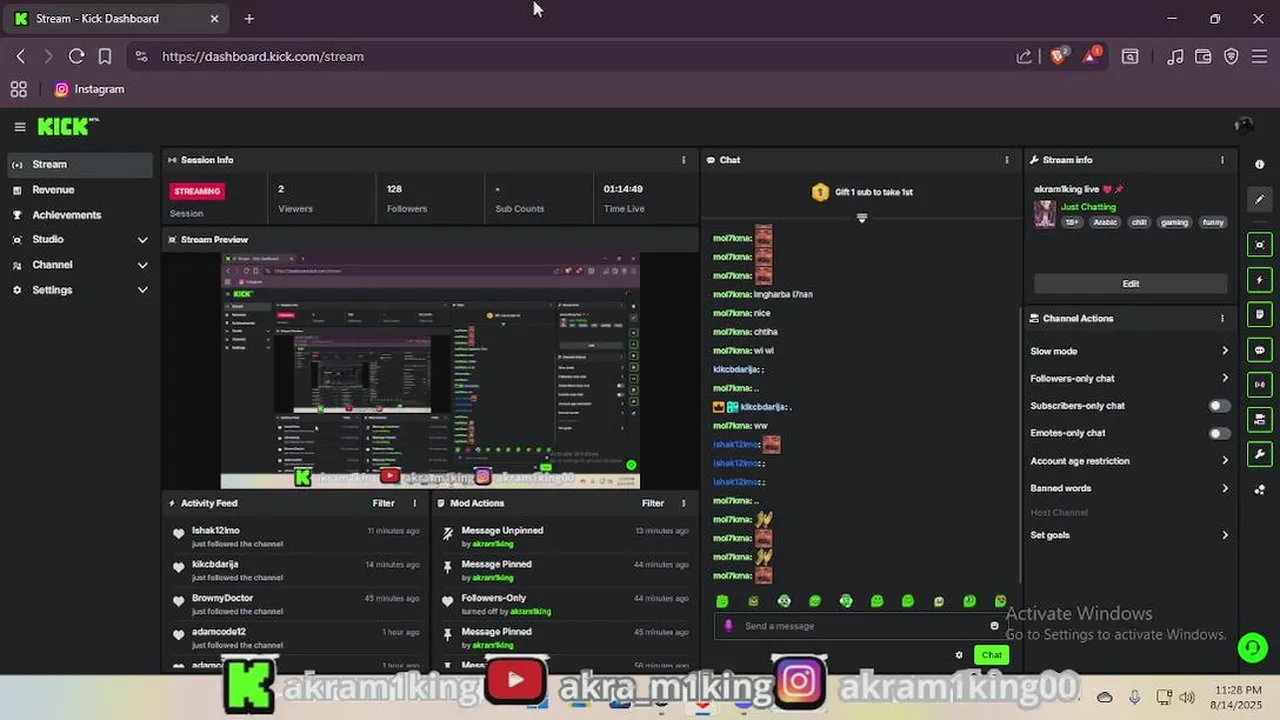The width and height of the screenshot is (1280, 720).
Task: Click ishak12lmo in Activity Feed
Action: 216,531
